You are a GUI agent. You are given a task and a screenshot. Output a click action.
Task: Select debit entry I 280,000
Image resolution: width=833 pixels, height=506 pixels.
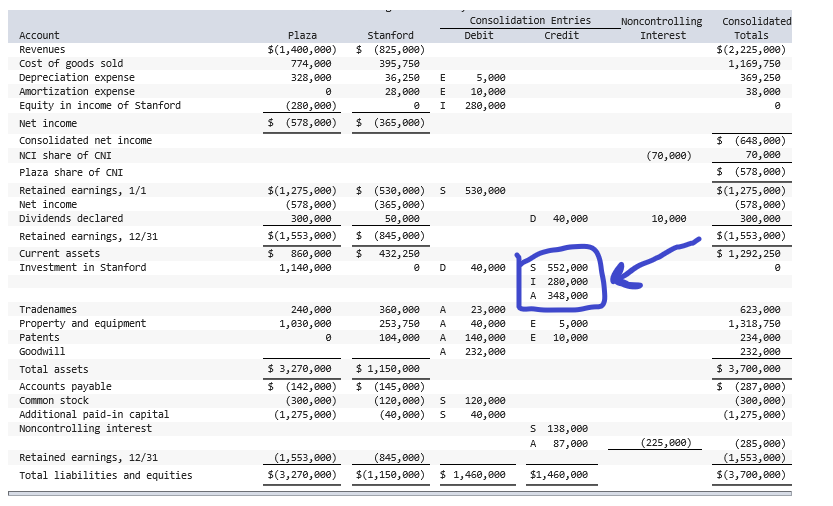pyautogui.click(x=473, y=105)
